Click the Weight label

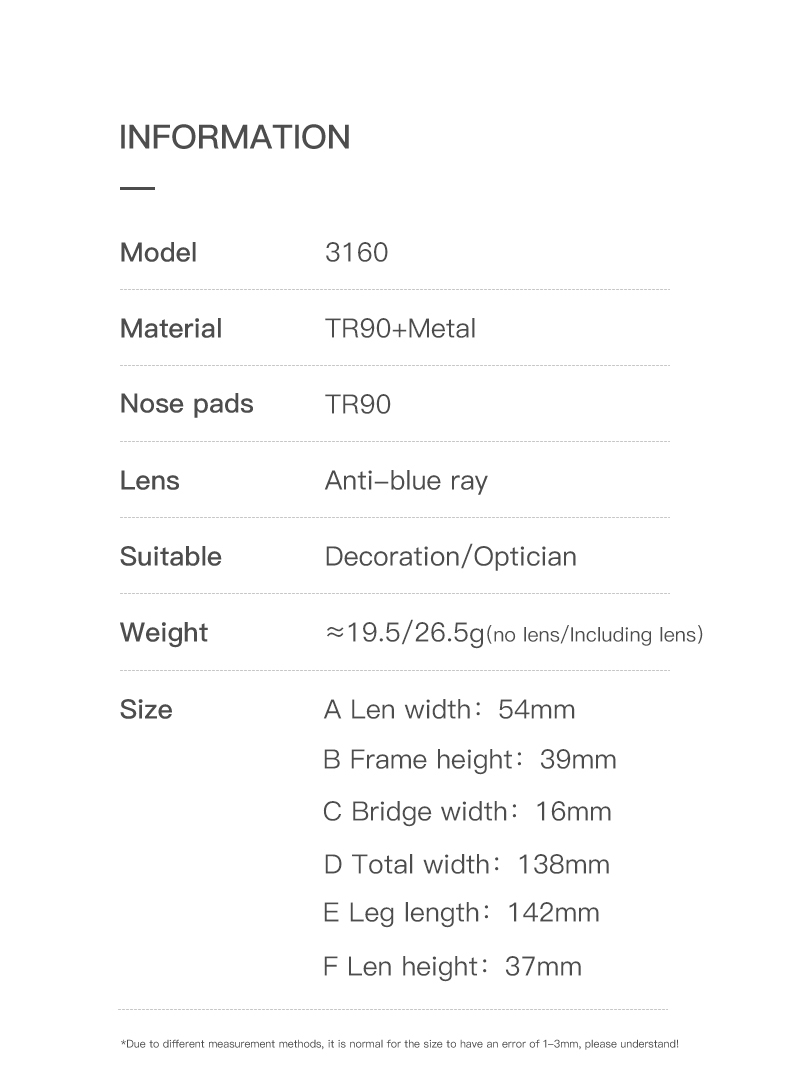(164, 633)
